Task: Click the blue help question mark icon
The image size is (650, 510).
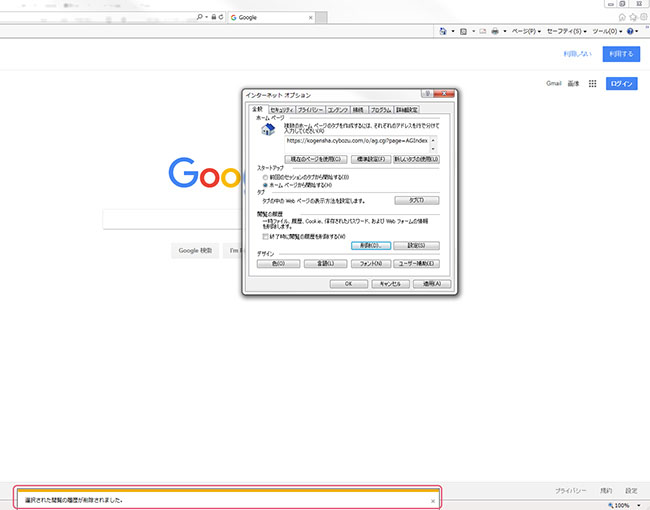Action: tap(630, 31)
